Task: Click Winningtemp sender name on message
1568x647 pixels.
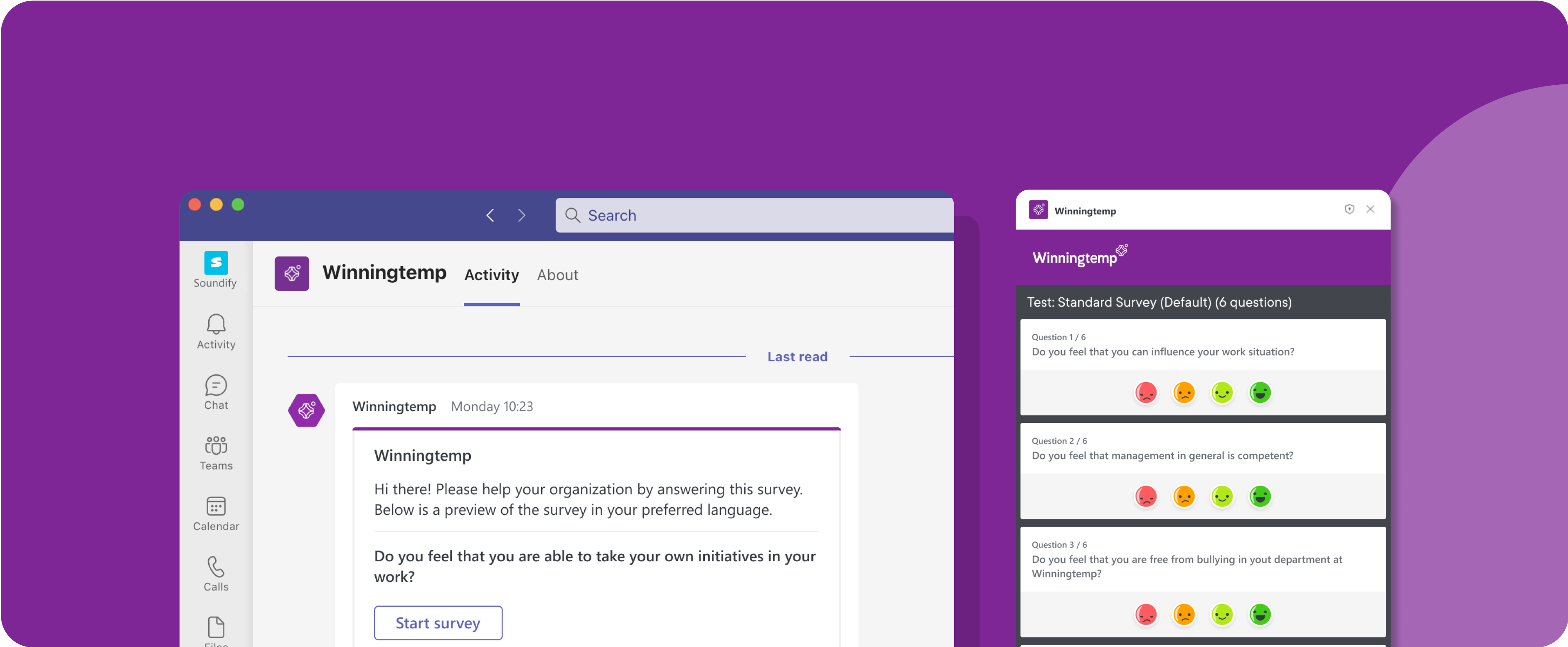Action: click(x=394, y=406)
